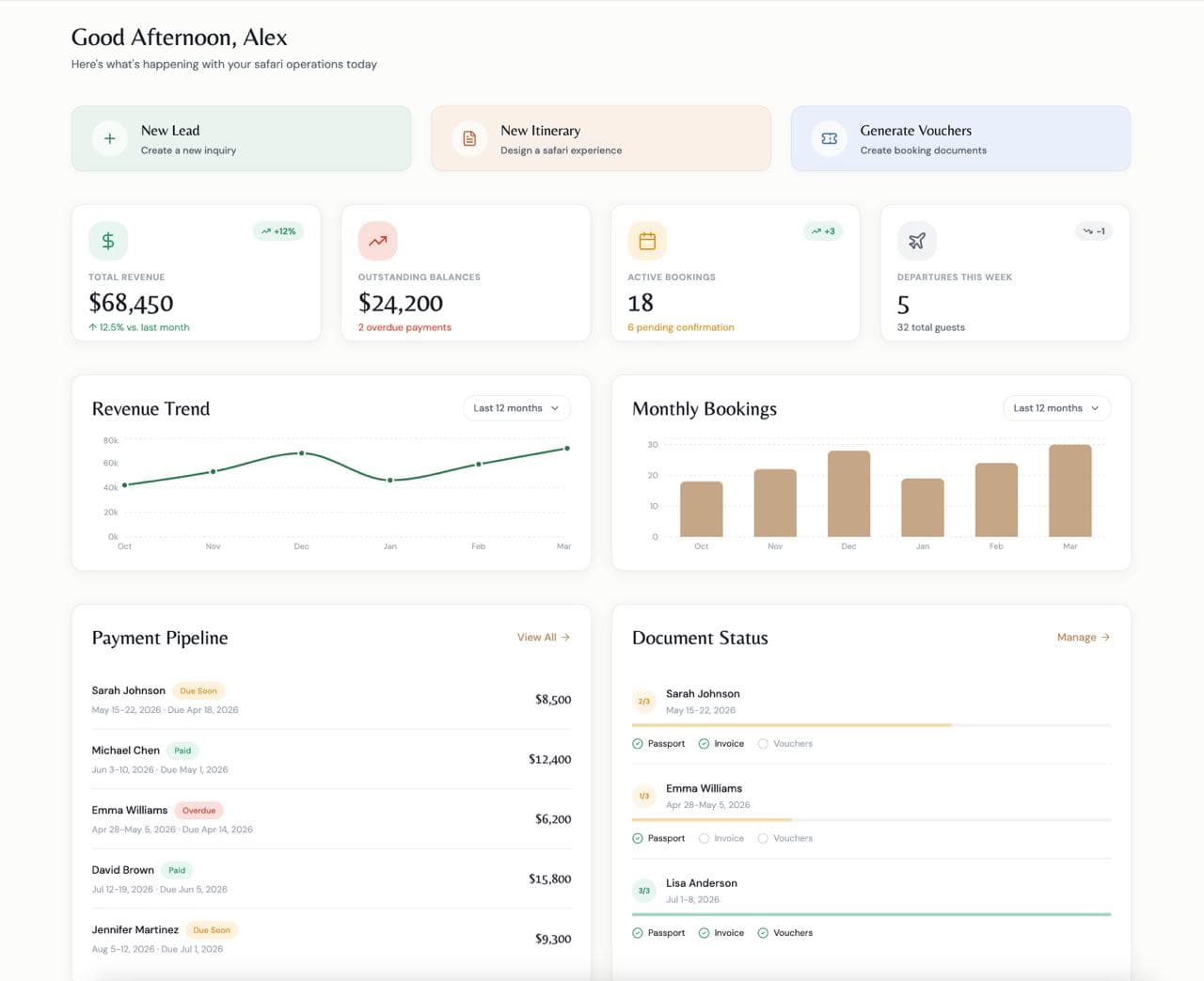Open Revenue Trend Last 12 months dropdown
The height and width of the screenshot is (981, 1204).
tap(516, 408)
